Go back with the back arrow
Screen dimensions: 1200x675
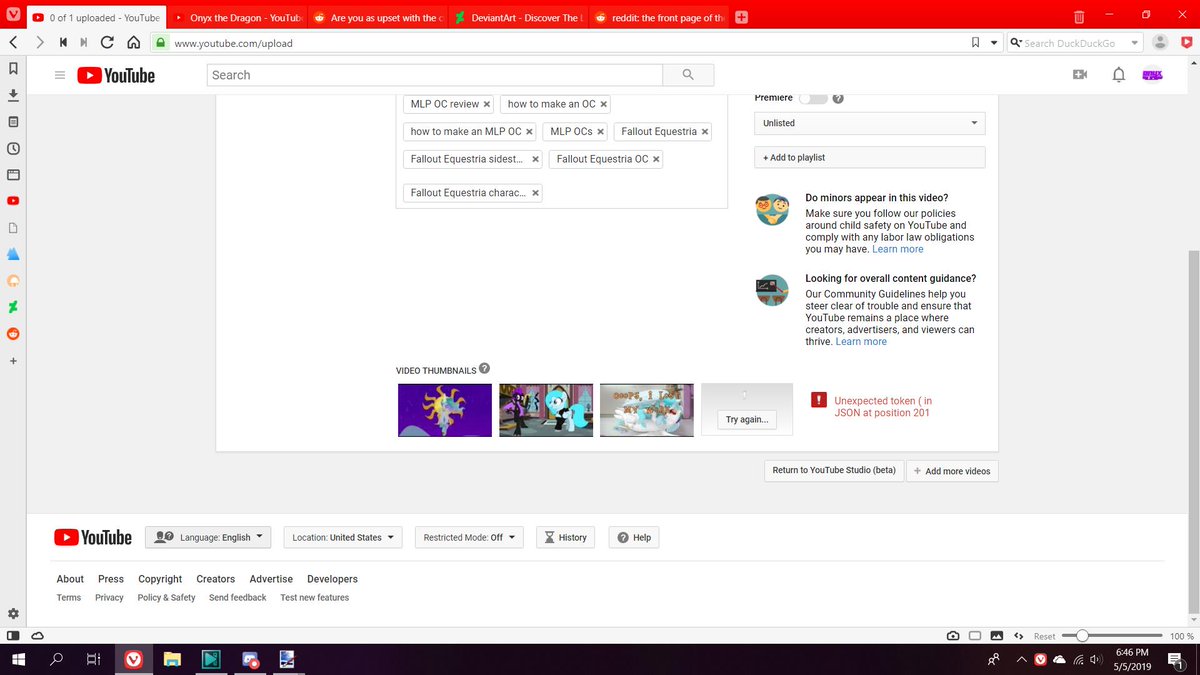point(13,43)
